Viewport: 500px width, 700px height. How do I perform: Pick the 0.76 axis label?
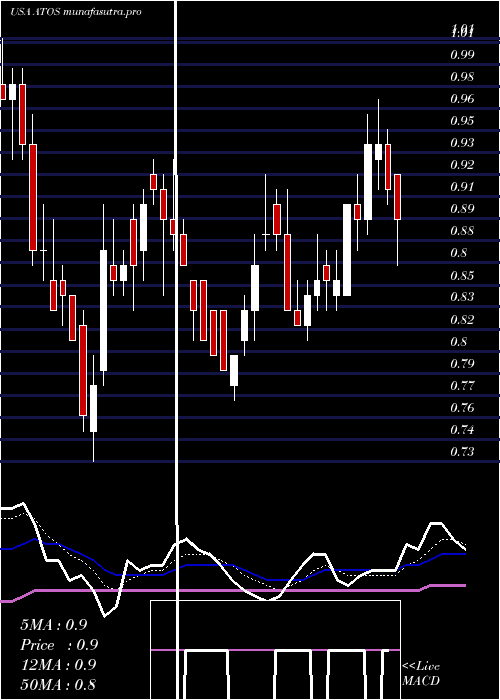click(462, 408)
